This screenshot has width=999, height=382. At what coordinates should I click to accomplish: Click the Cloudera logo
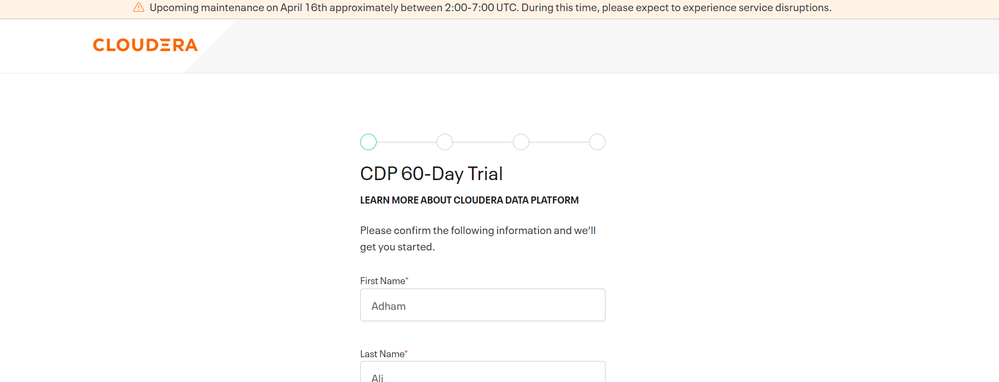click(x=145, y=45)
